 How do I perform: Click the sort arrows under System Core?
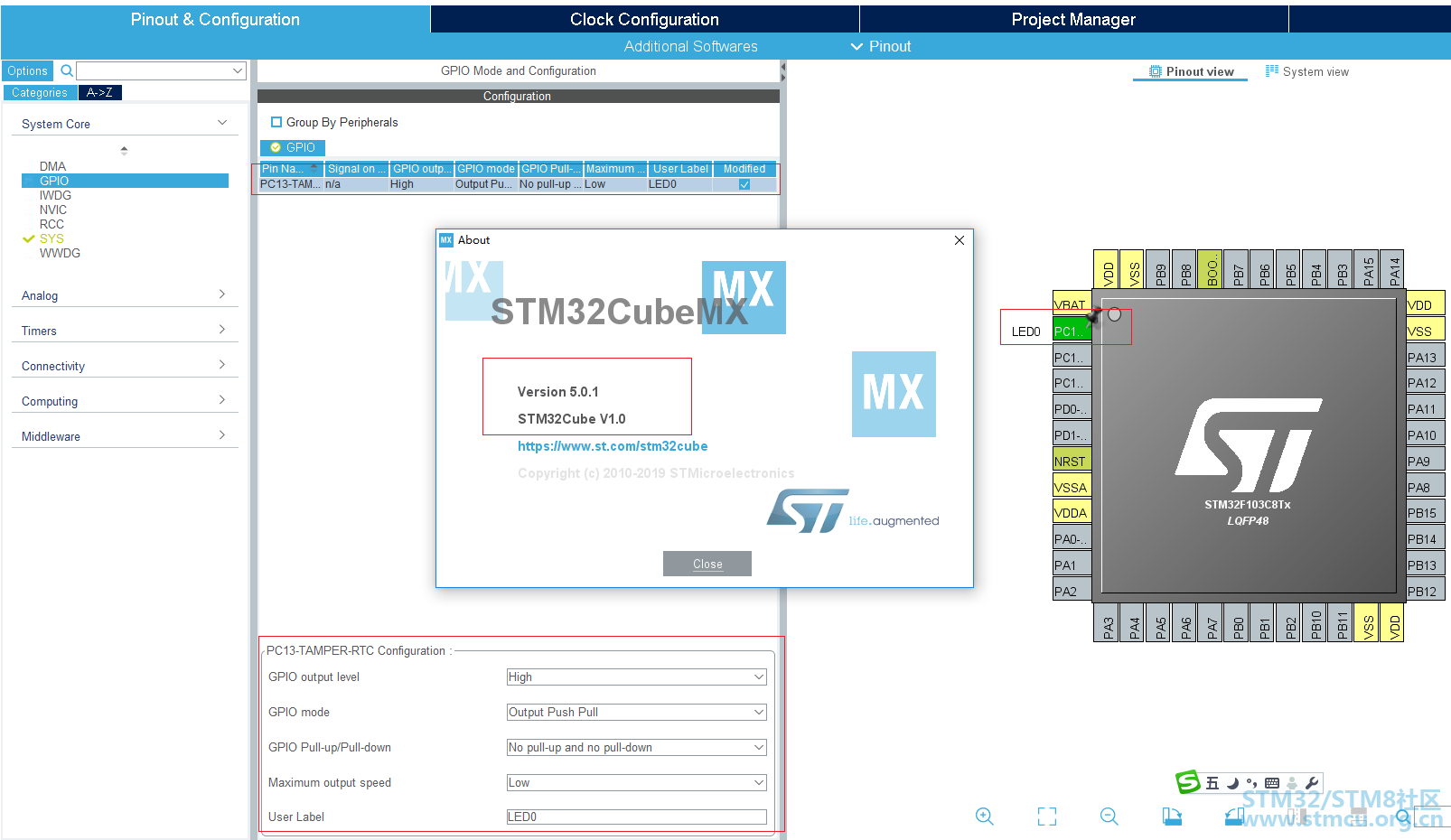click(124, 151)
